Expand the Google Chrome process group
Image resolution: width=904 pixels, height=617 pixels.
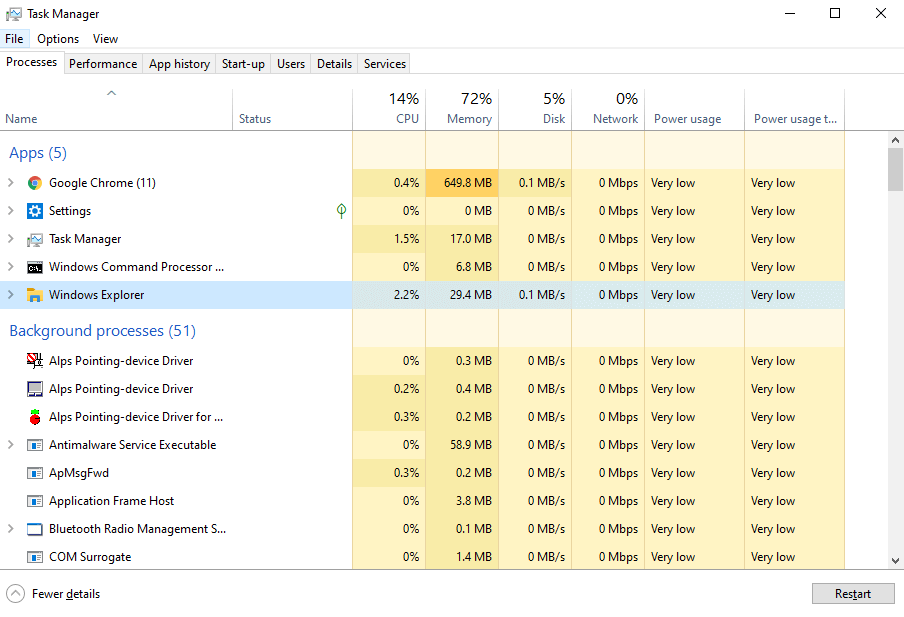[x=11, y=182]
